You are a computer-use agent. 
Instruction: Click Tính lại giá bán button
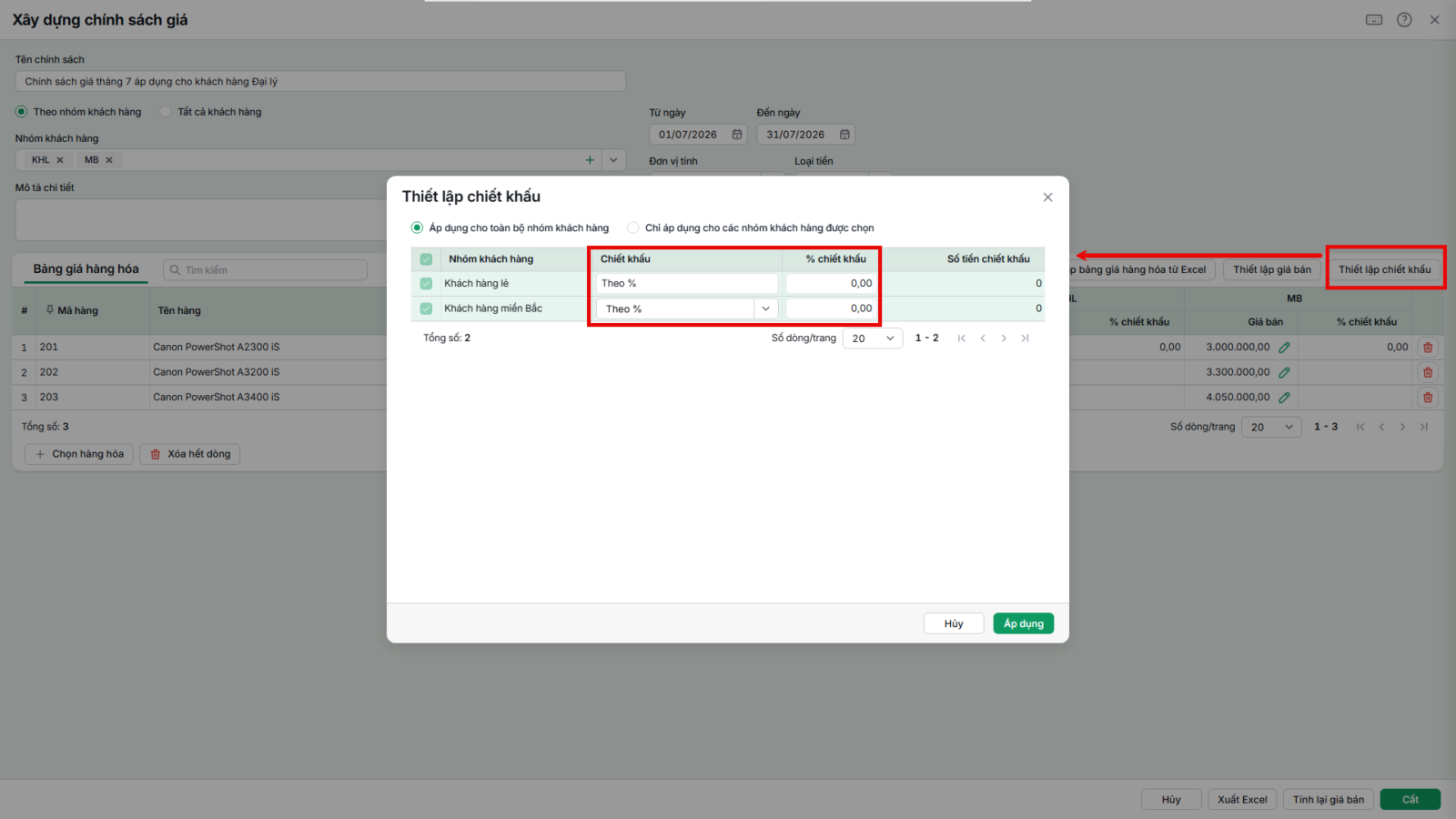[1329, 800]
